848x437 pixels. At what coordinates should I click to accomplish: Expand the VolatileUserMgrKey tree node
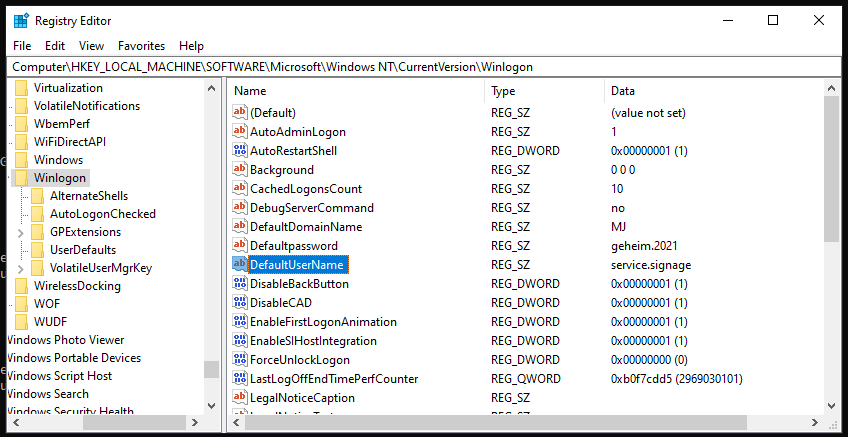click(21, 268)
